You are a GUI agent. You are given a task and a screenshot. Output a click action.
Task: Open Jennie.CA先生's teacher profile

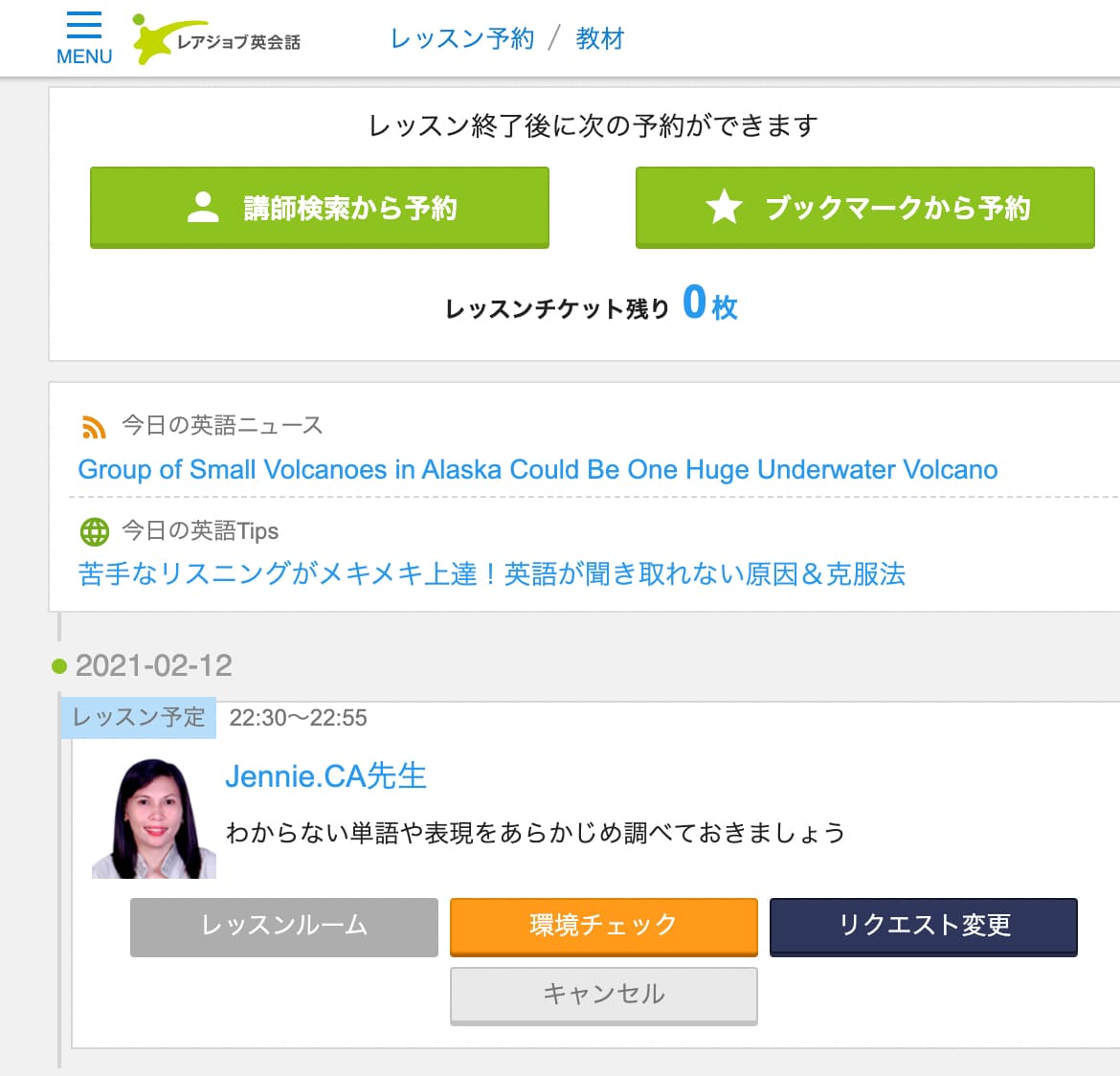click(327, 776)
